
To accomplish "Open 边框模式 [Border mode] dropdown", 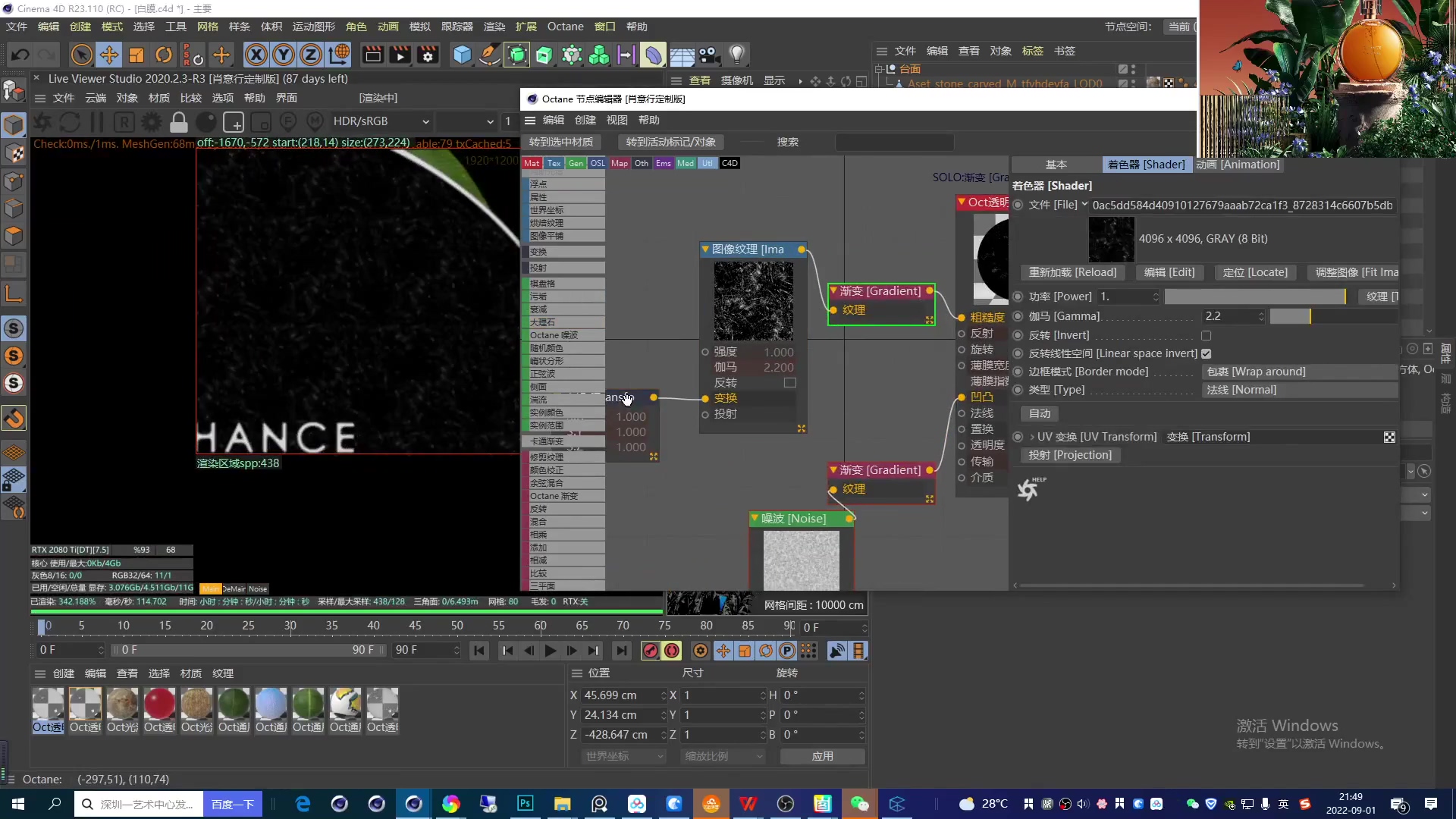I will [x=1299, y=372].
